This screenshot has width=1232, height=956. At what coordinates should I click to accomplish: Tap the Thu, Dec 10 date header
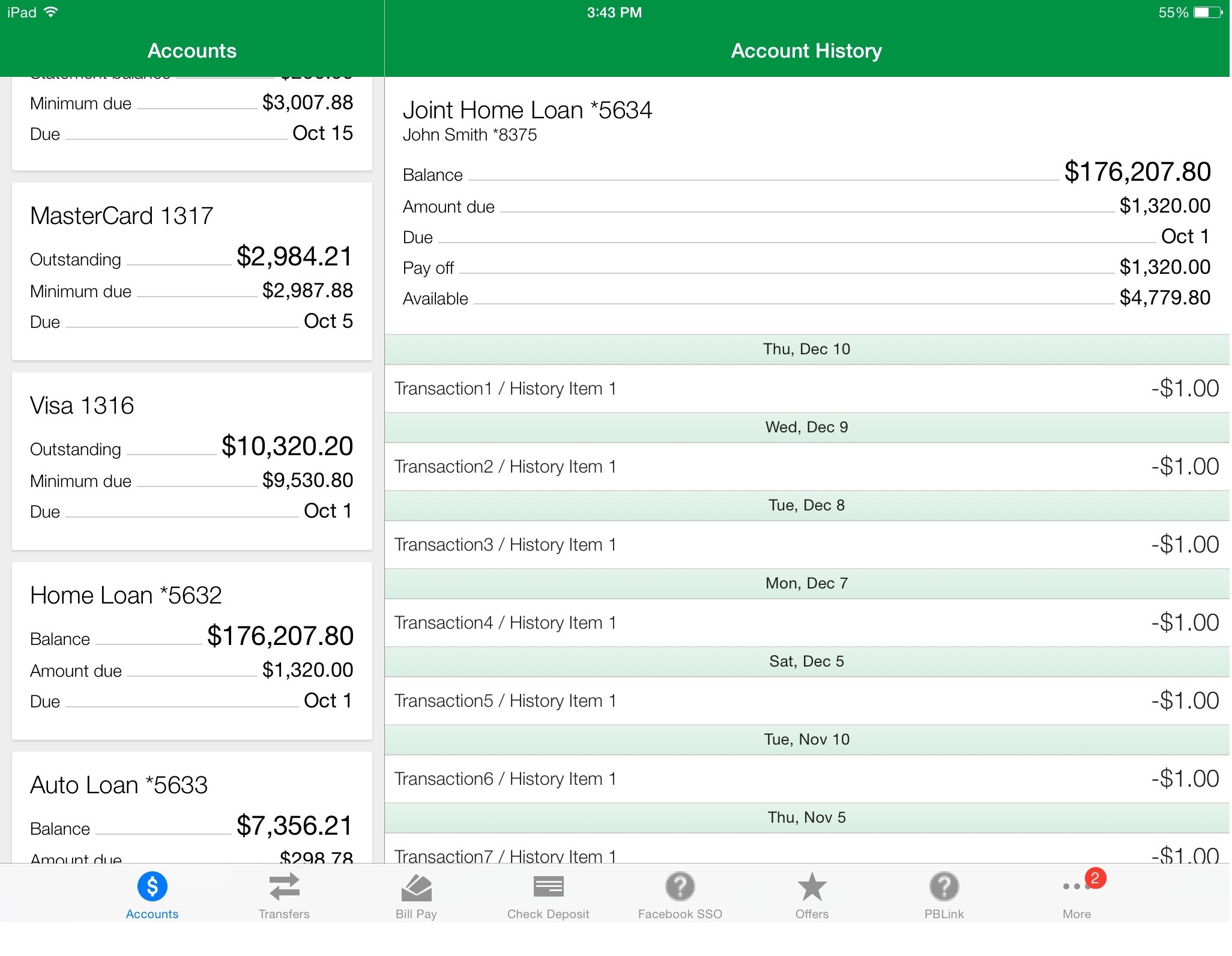click(x=806, y=349)
